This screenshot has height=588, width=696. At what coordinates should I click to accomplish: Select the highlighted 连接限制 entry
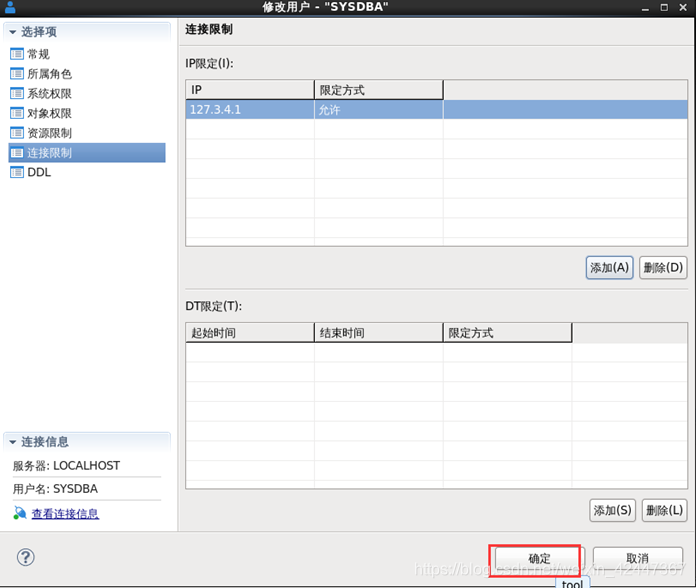(x=87, y=153)
